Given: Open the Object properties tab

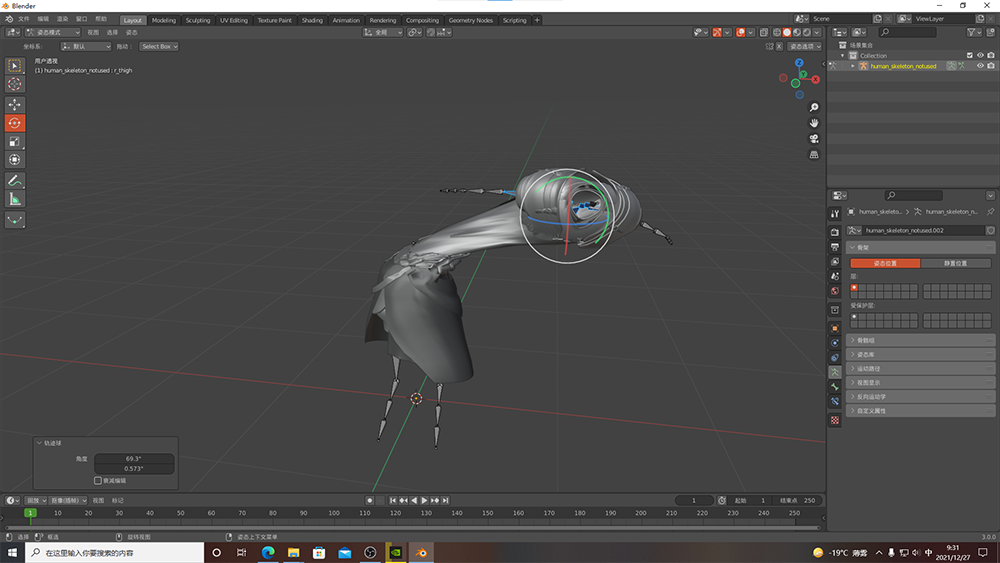Looking at the screenshot, I should [x=835, y=328].
